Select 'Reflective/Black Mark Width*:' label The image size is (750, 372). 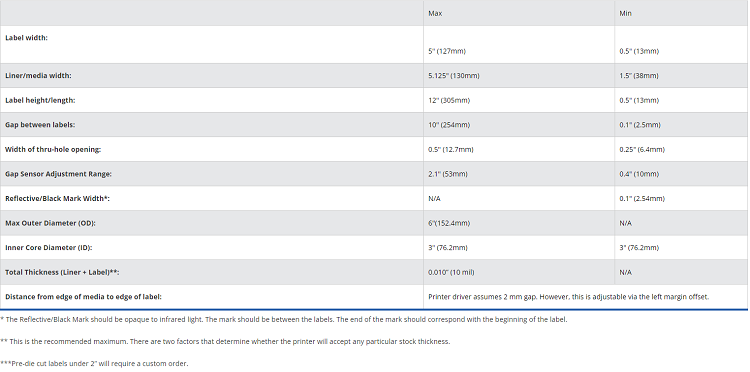tap(57, 198)
